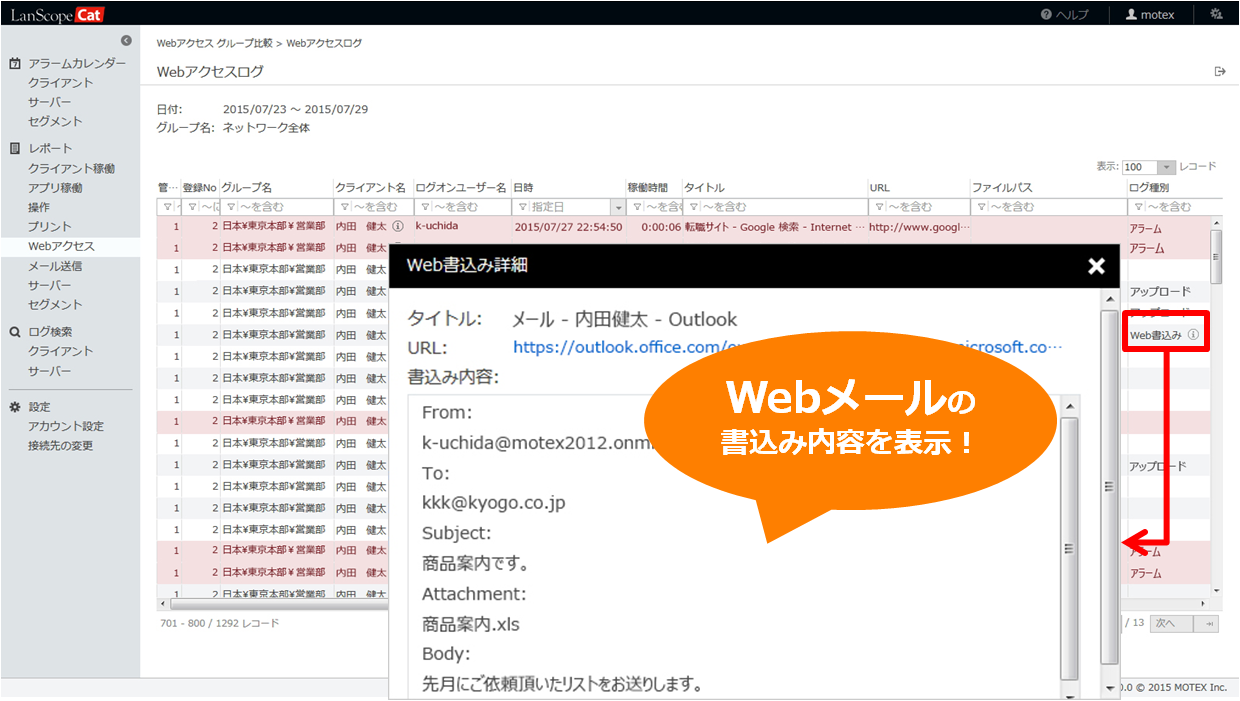Close the Web書込み詳細 dialog
This screenshot has height=701, width=1240.
tap(1096, 266)
